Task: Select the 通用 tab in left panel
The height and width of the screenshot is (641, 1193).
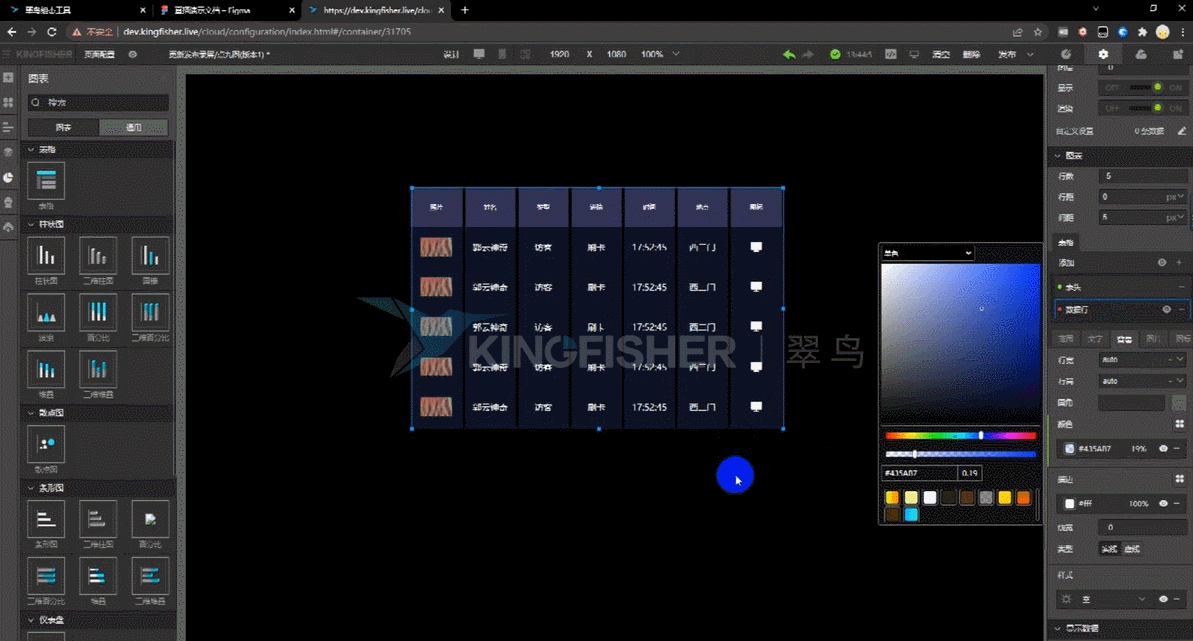Action: 133,127
